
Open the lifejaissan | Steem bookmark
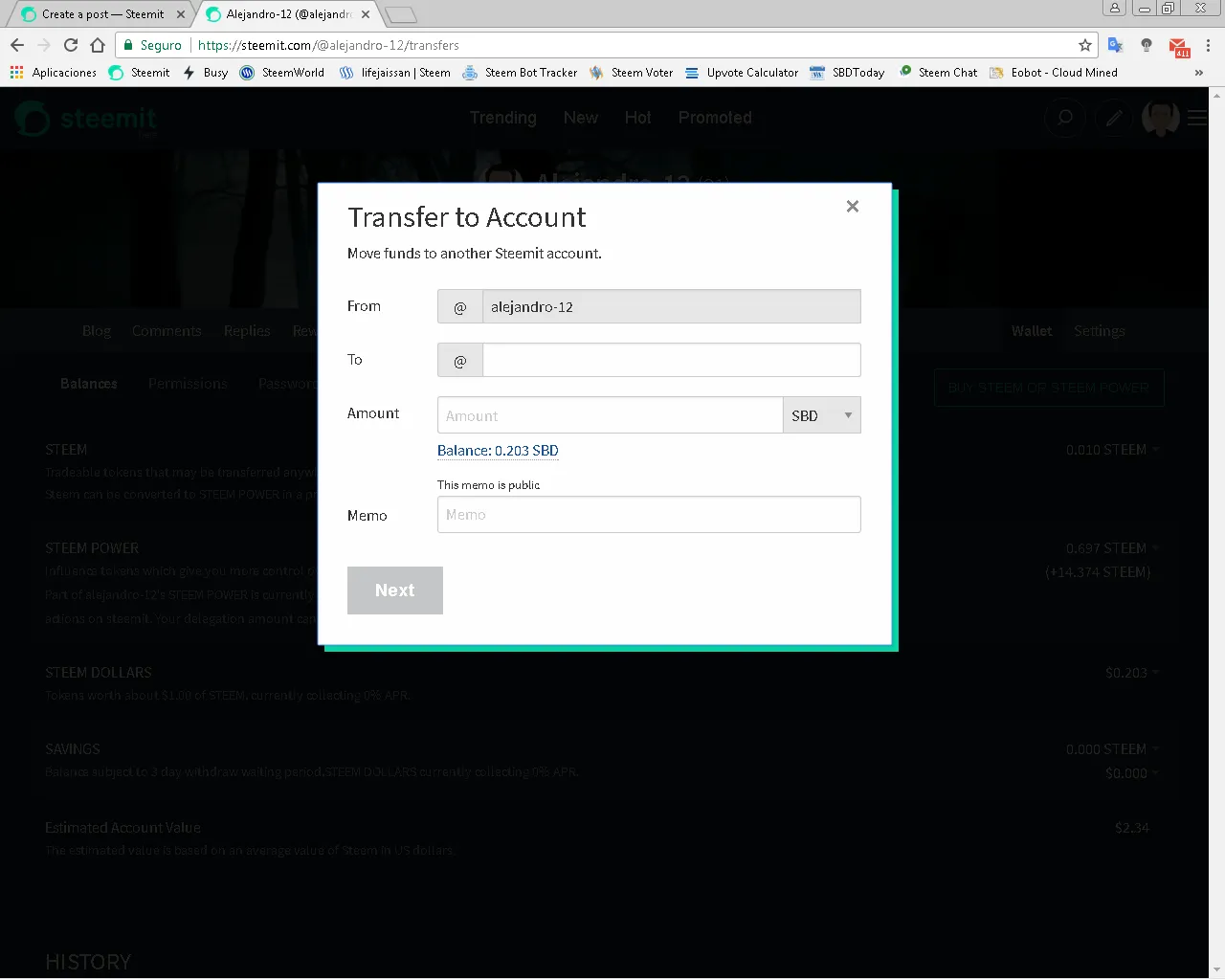(394, 73)
